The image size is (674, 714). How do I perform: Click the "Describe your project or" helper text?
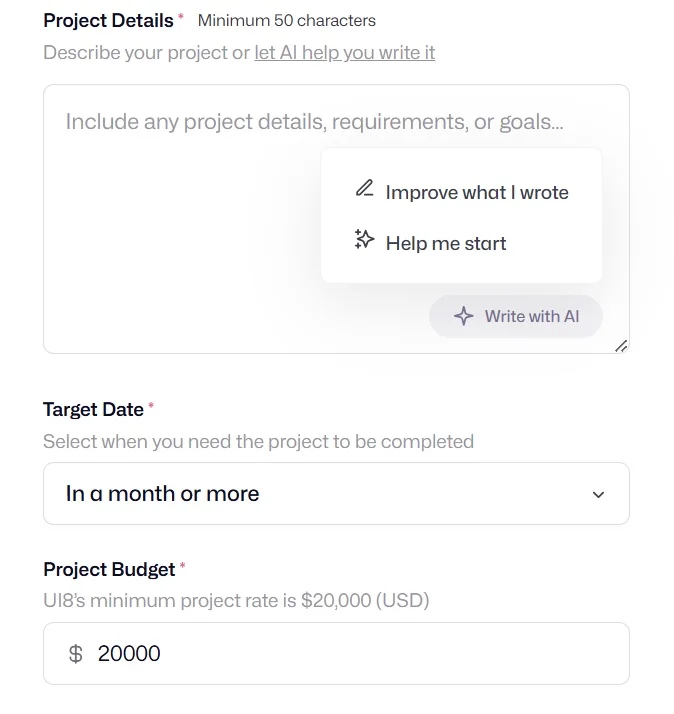[146, 53]
